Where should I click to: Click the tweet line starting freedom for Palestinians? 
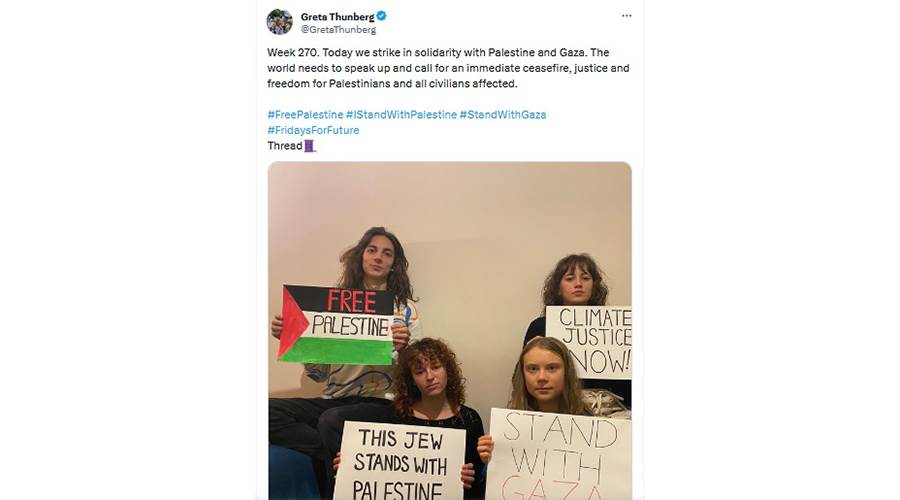[392, 84]
